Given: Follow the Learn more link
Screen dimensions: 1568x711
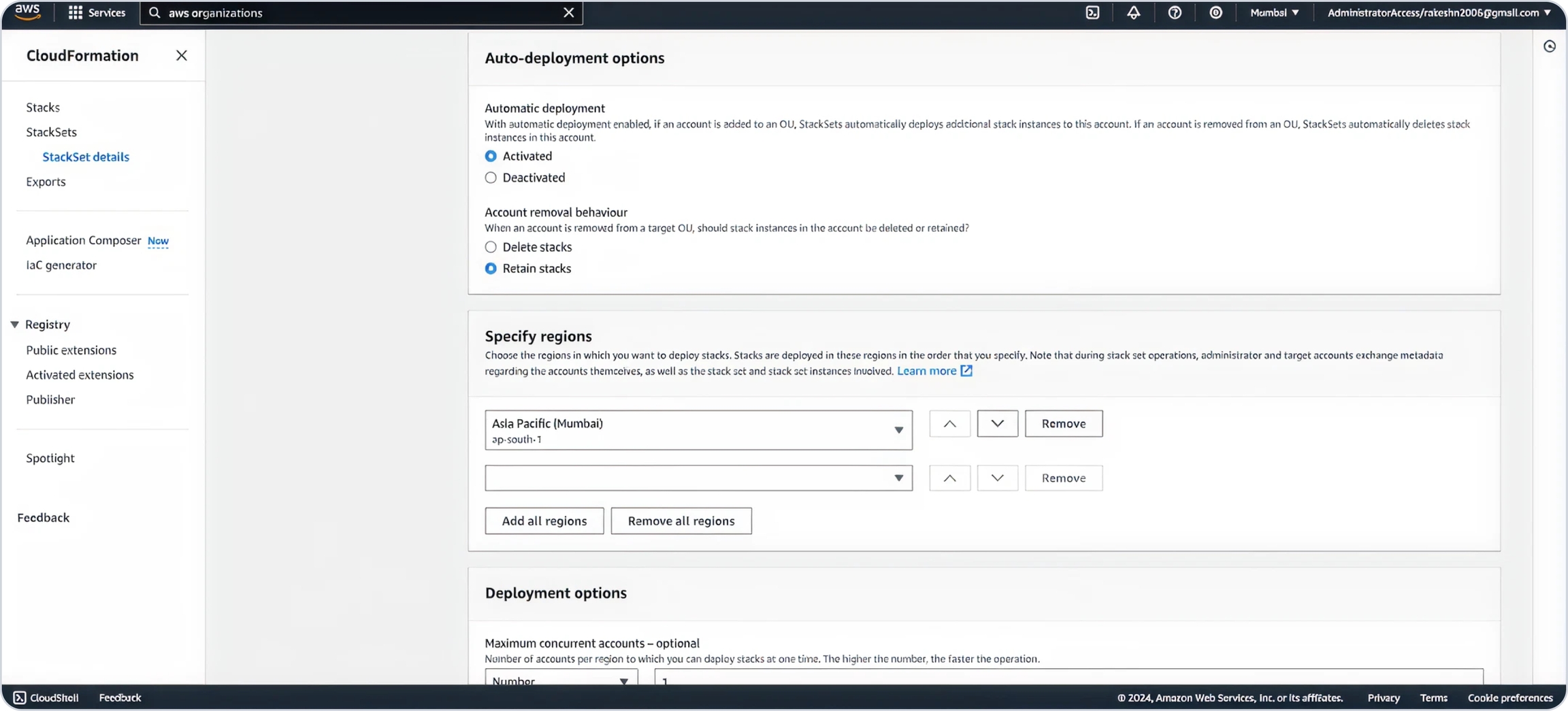Looking at the screenshot, I should click(926, 371).
